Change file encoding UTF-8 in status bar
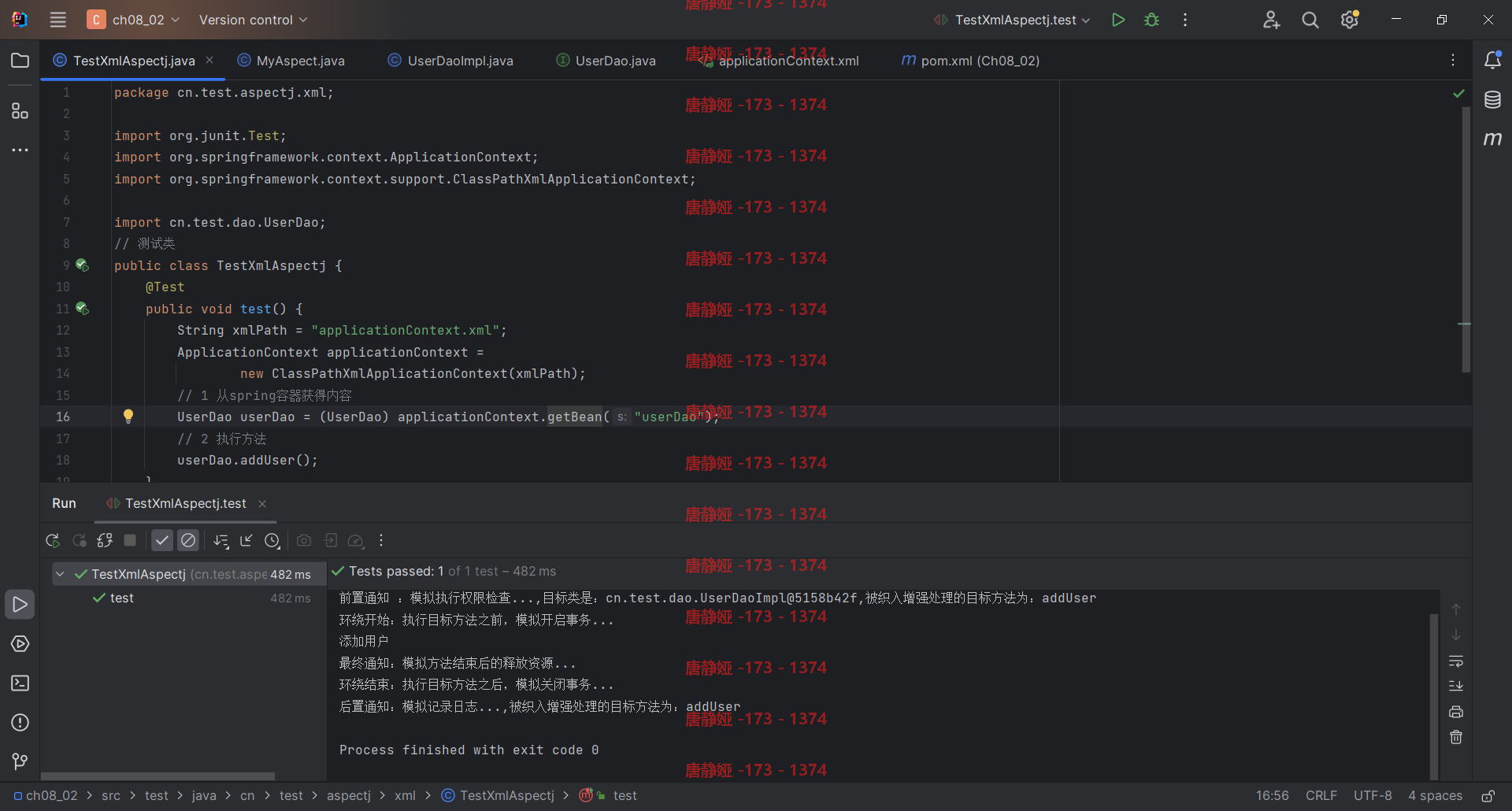The image size is (1512, 811). pos(1373,796)
